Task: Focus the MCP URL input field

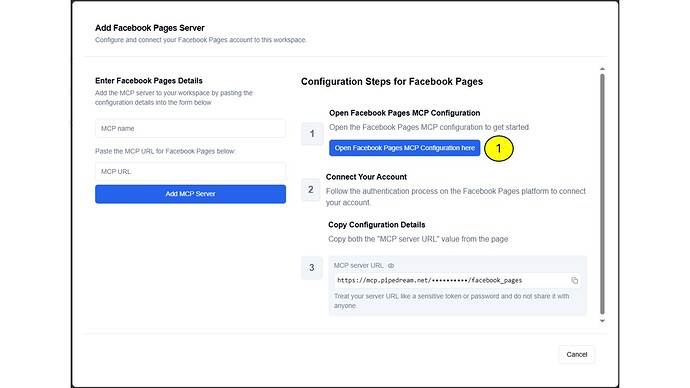Action: 191,172
